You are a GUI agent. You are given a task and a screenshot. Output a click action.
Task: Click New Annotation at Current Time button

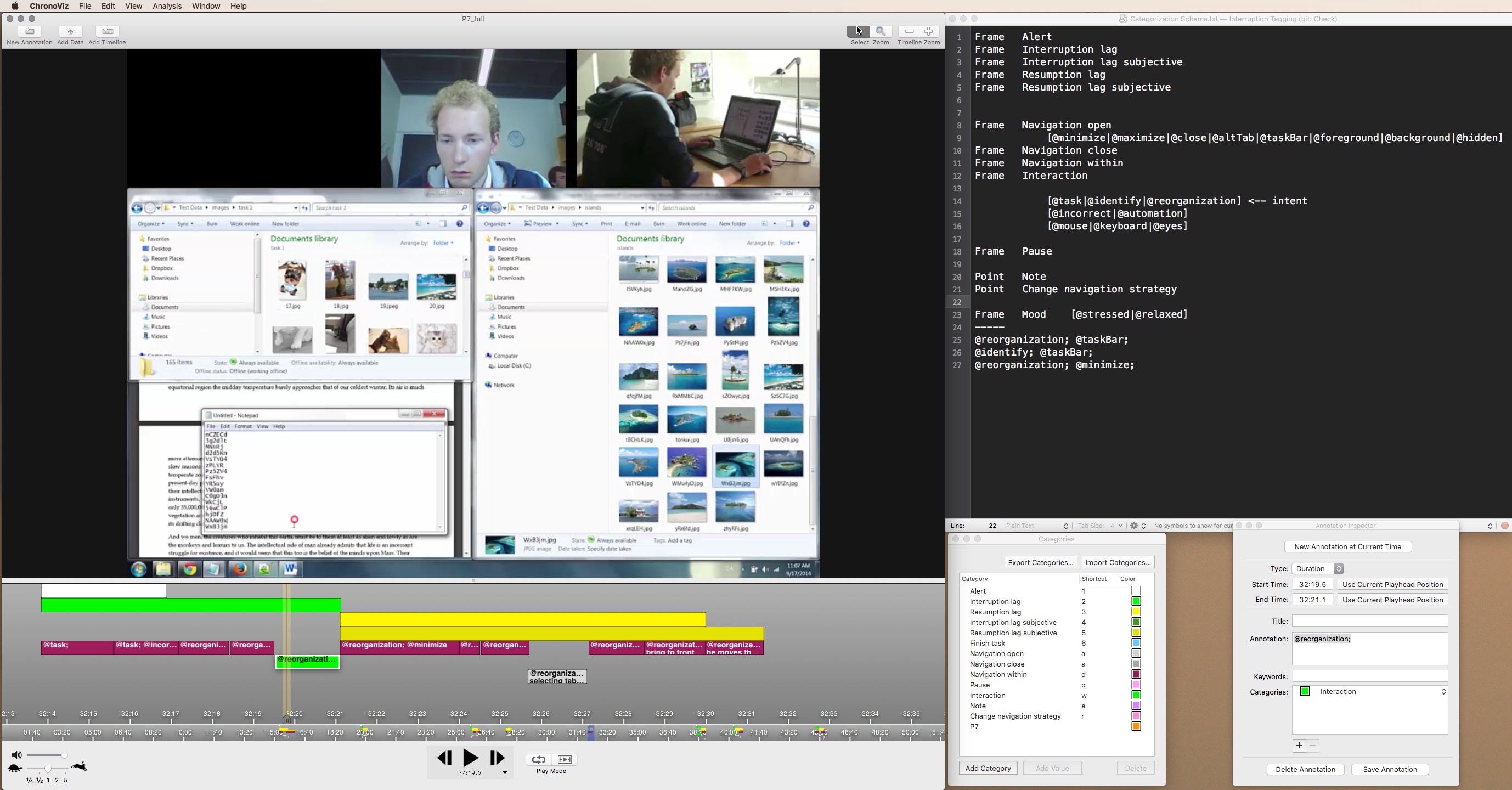[1347, 546]
